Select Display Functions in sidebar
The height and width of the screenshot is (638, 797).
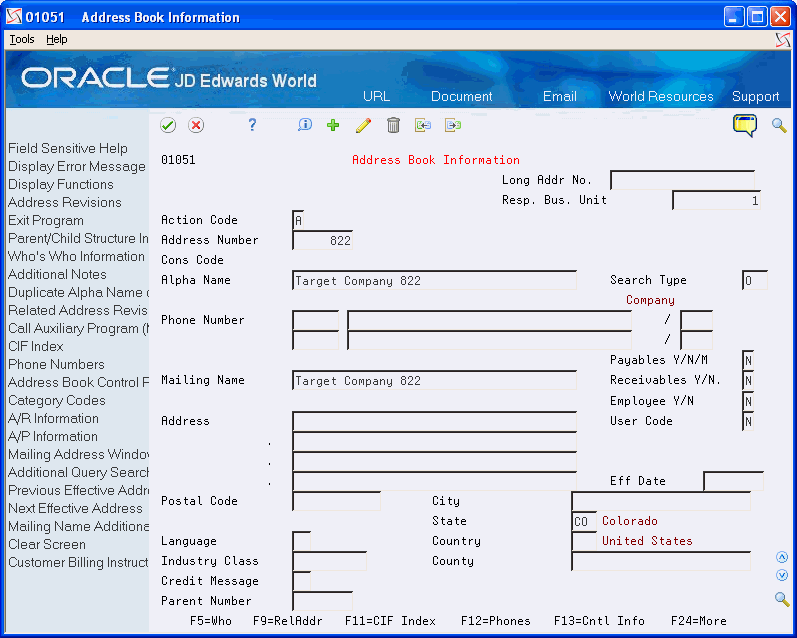pos(60,185)
